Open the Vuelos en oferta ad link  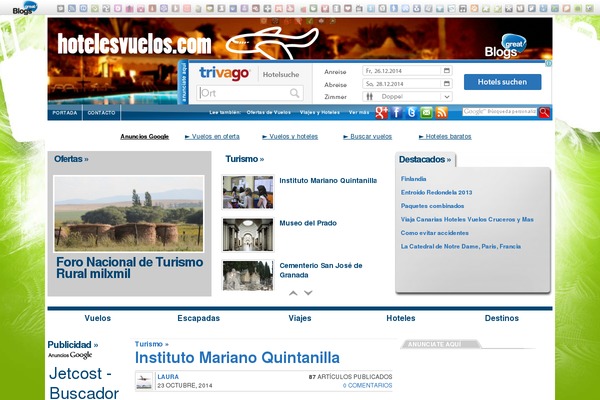click(x=212, y=136)
